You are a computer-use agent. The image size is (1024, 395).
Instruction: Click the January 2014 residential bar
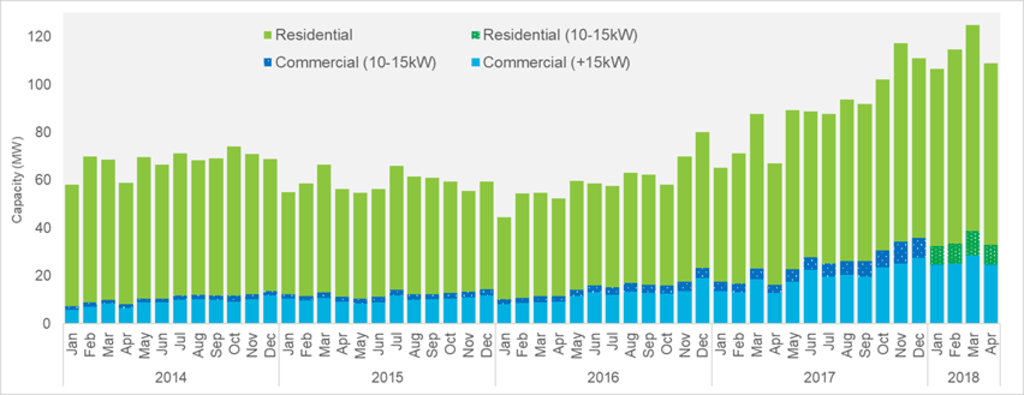tap(72, 245)
